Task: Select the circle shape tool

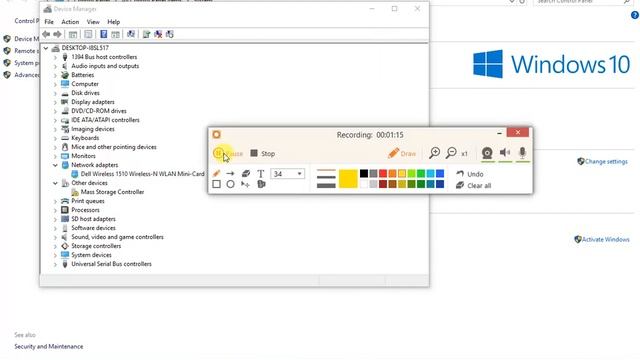Action: click(x=230, y=184)
